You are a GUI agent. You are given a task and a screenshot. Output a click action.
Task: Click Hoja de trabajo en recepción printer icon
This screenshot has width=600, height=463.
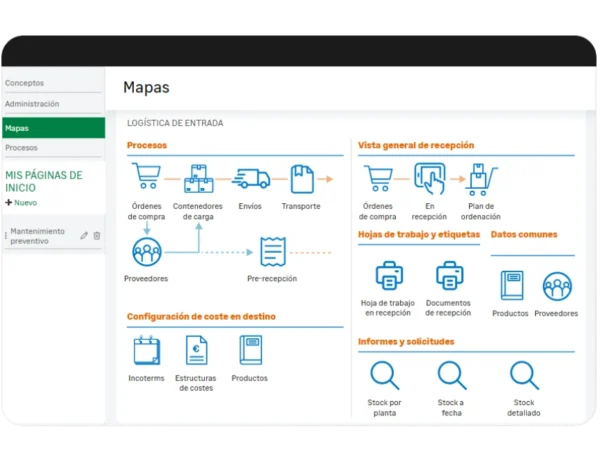click(389, 276)
